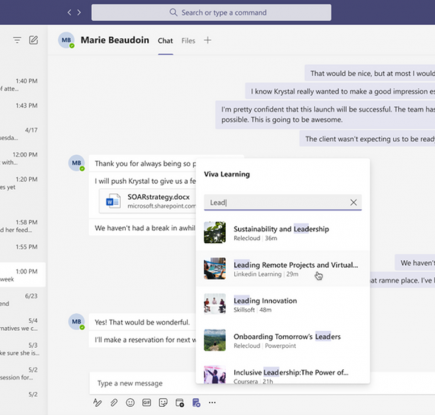Select Leading Remote Projects and Virtual course
The width and height of the screenshot is (435, 415).
click(x=283, y=269)
